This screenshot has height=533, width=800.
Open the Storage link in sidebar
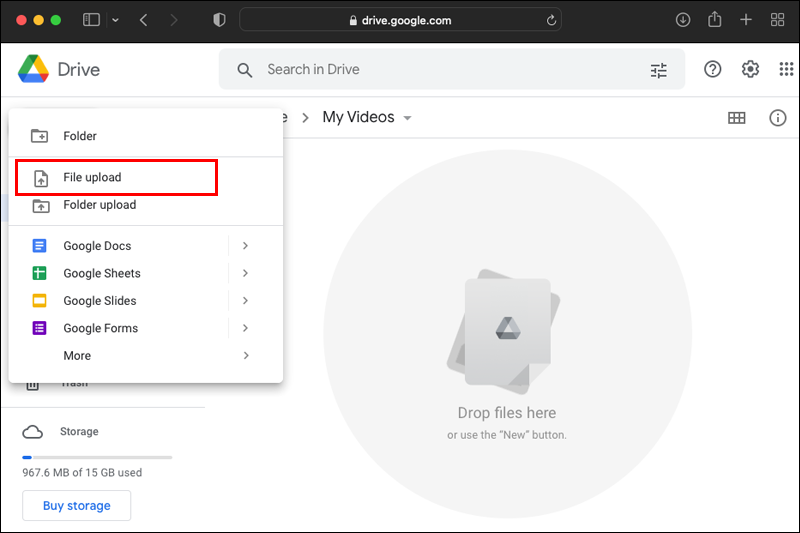click(79, 432)
